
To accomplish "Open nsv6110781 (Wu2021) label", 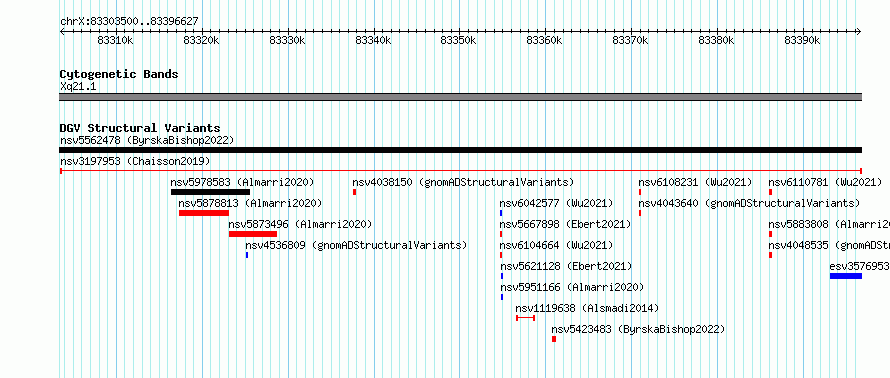I will coord(825,182).
